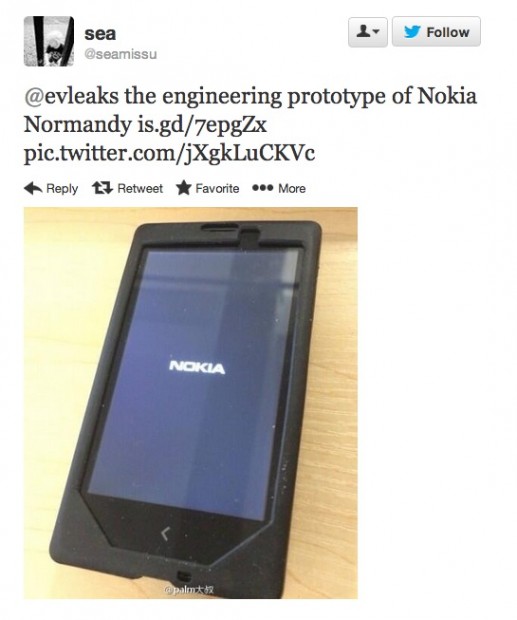Open the Nokia Normandy prototype photo
This screenshot has height=620, width=517.
coord(191,403)
